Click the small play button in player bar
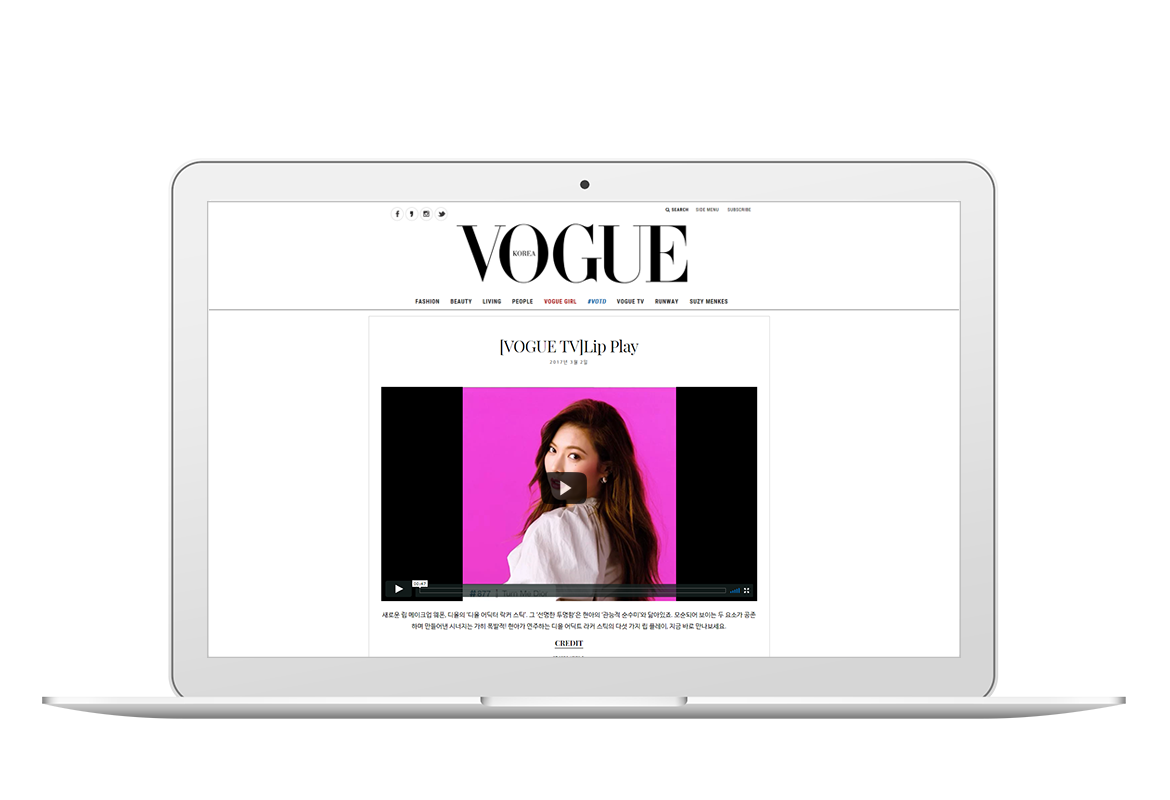1170x800 pixels. click(x=398, y=590)
